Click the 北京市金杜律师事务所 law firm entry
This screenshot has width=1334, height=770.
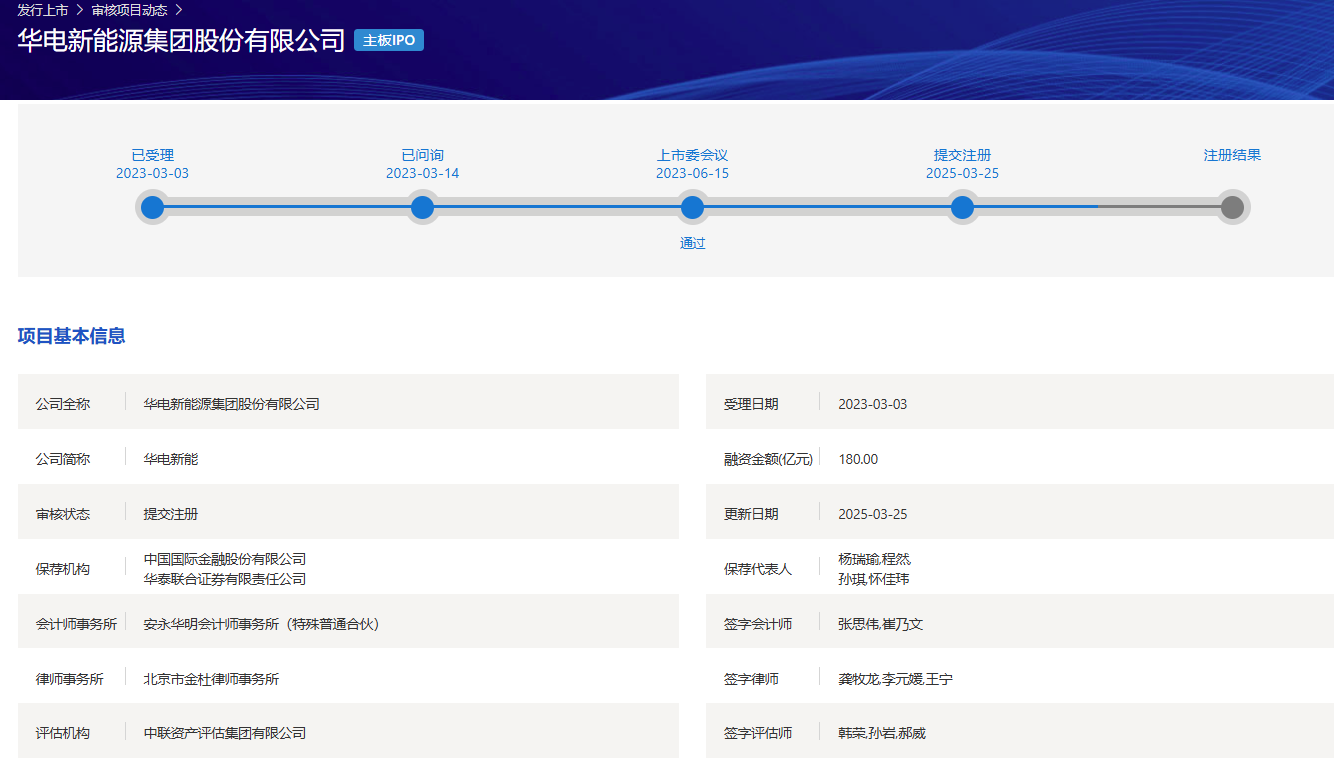[211, 679]
